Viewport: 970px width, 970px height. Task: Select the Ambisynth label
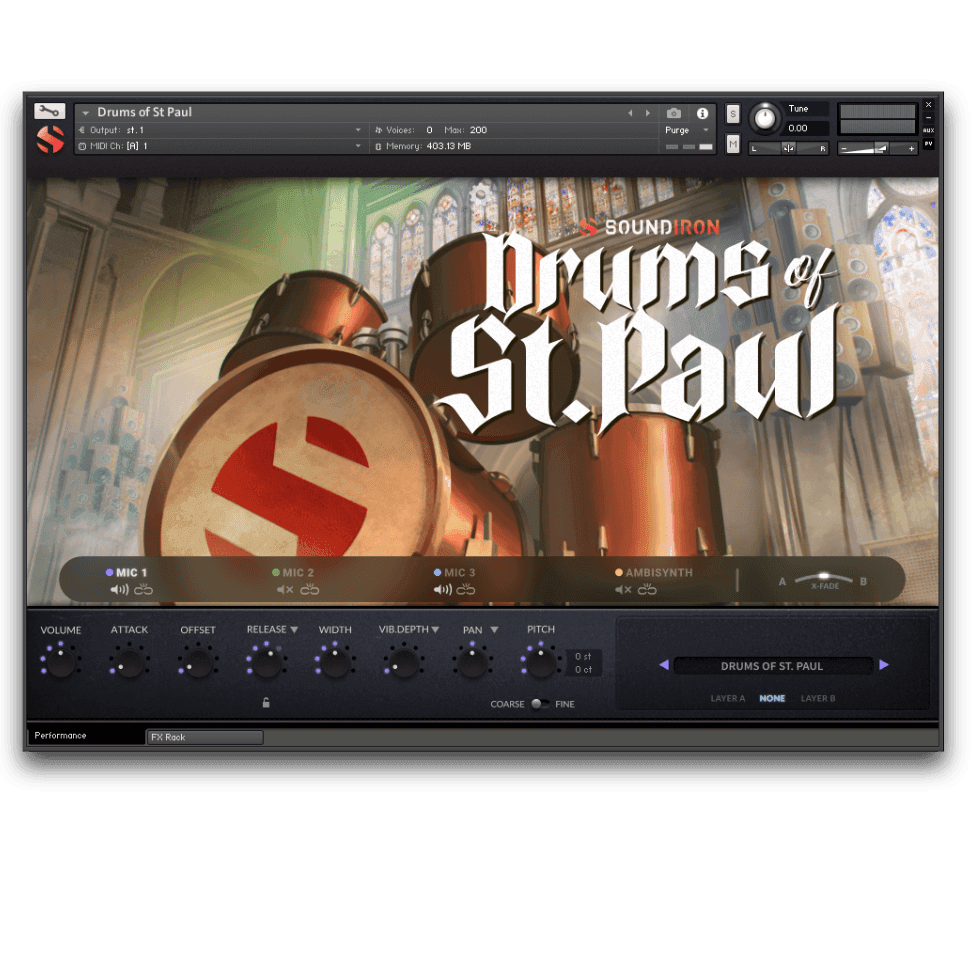659,573
